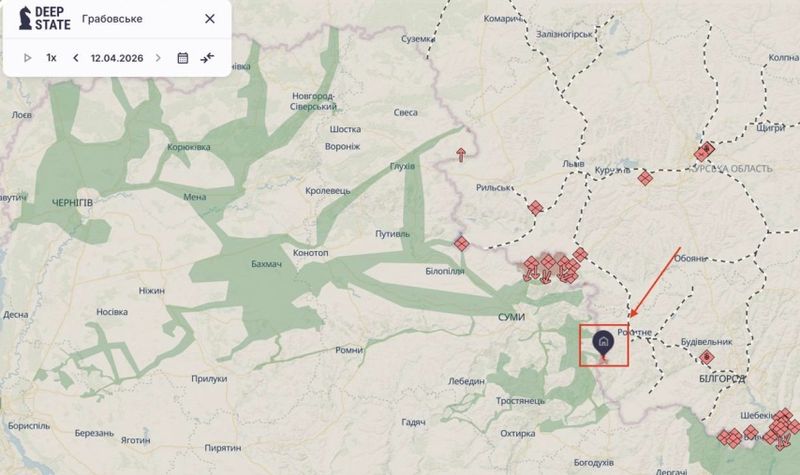Open the calendar date picker
Image resolution: width=800 pixels, height=475 pixels.
coord(183,58)
